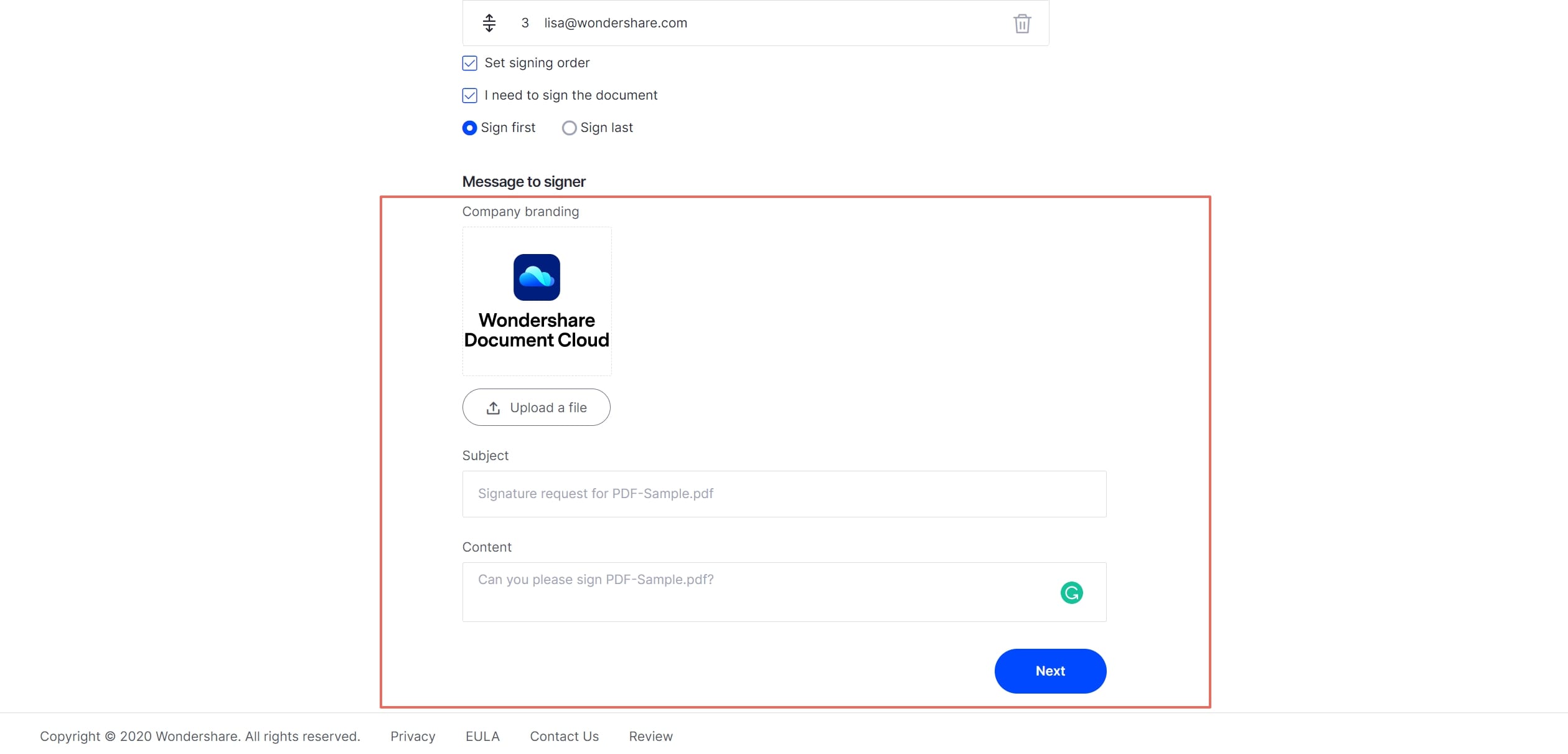Open the EULA footer link
The height and width of the screenshot is (754, 1568).
click(482, 736)
